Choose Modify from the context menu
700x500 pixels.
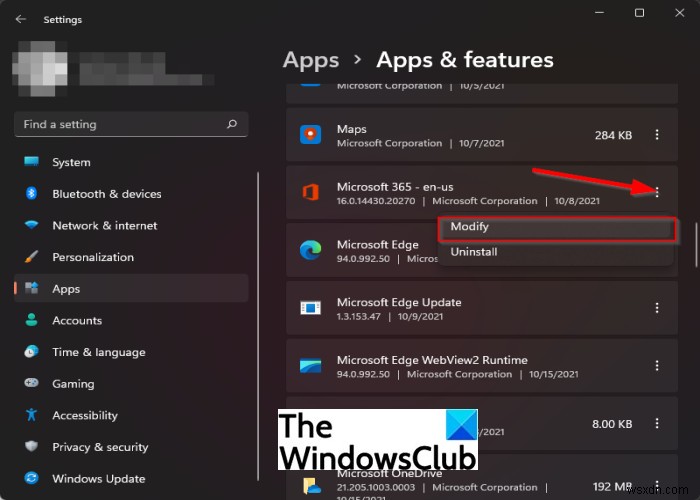(x=556, y=227)
